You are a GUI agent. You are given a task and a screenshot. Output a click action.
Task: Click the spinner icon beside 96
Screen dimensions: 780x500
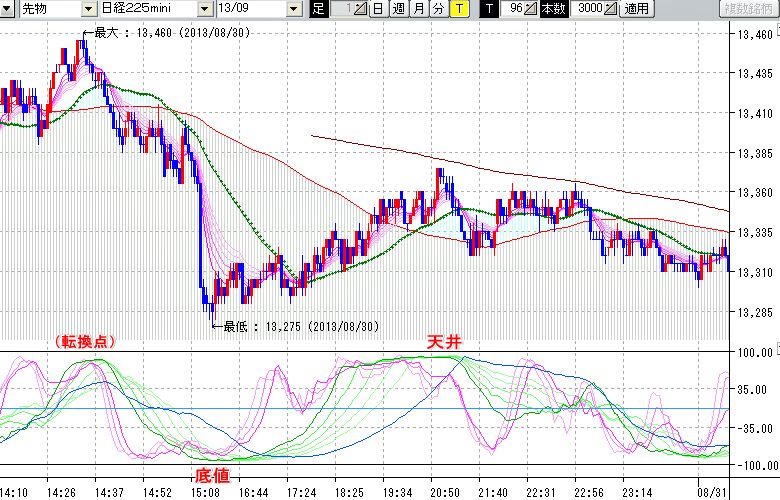pyautogui.click(x=530, y=9)
